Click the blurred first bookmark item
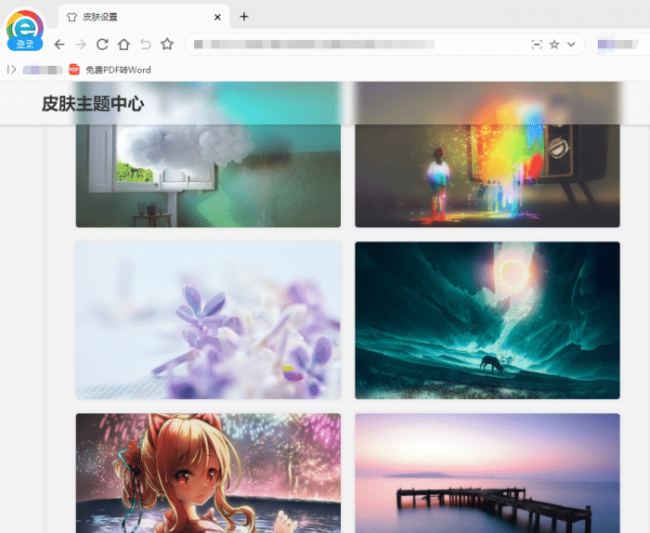The width and height of the screenshot is (650, 533). tap(42, 70)
